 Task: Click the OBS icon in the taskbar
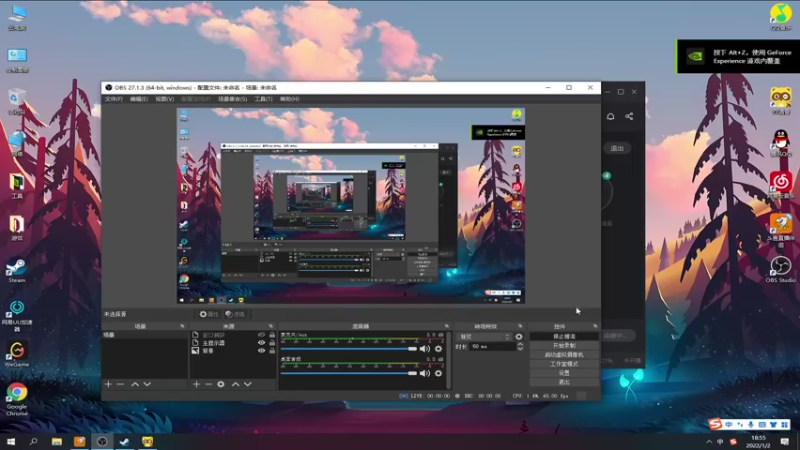[x=102, y=442]
